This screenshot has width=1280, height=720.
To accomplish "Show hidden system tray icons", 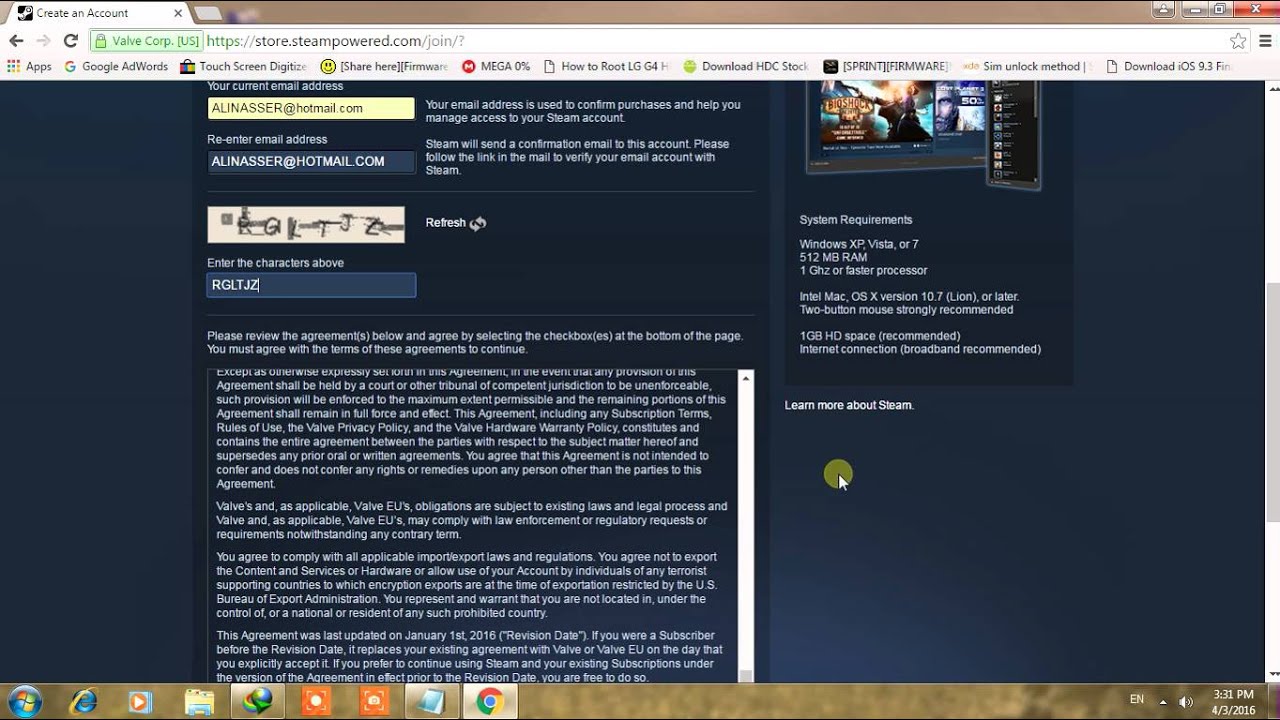I will click(x=1164, y=701).
